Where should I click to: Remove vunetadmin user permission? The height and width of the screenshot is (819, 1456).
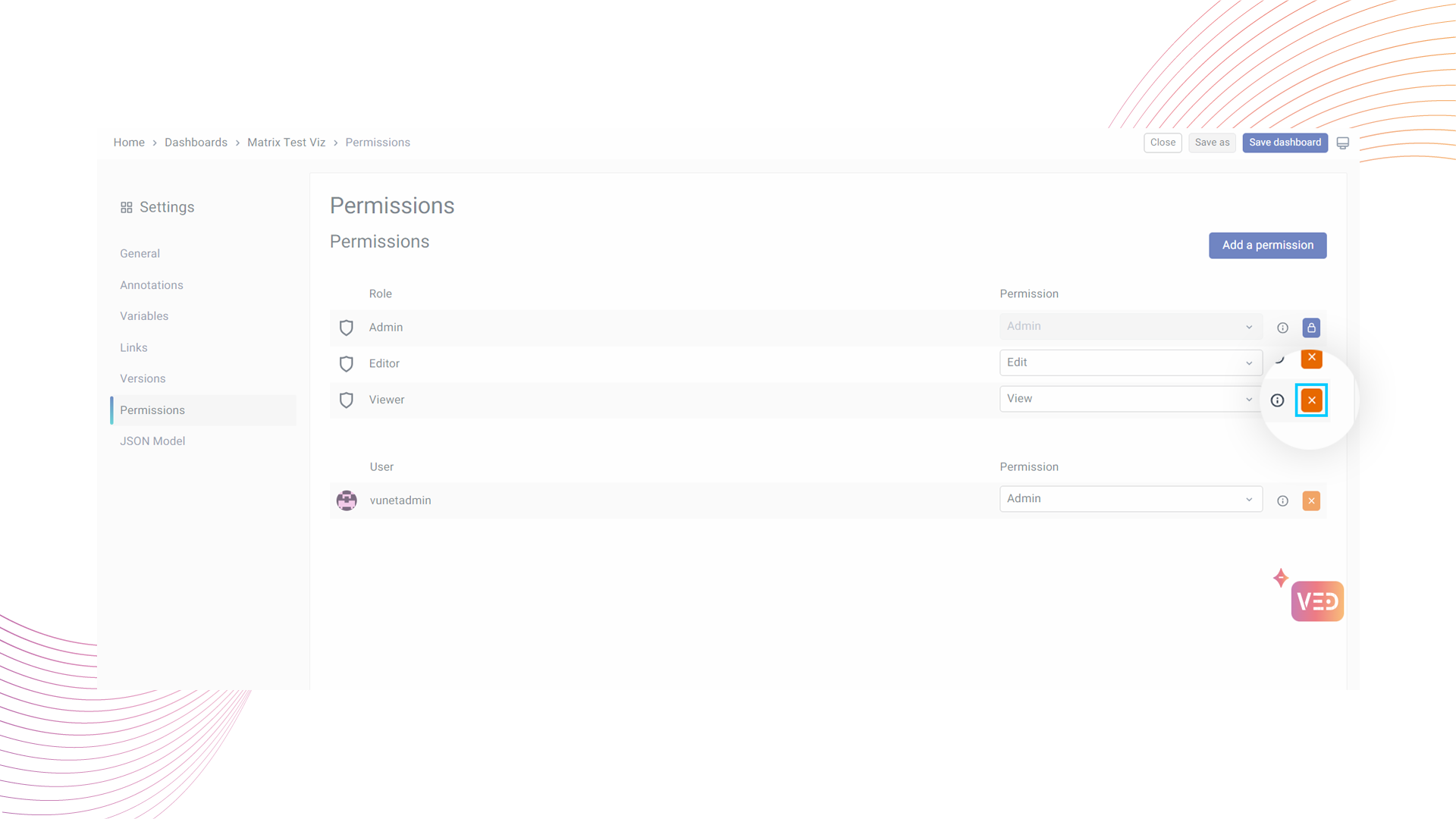click(1311, 501)
